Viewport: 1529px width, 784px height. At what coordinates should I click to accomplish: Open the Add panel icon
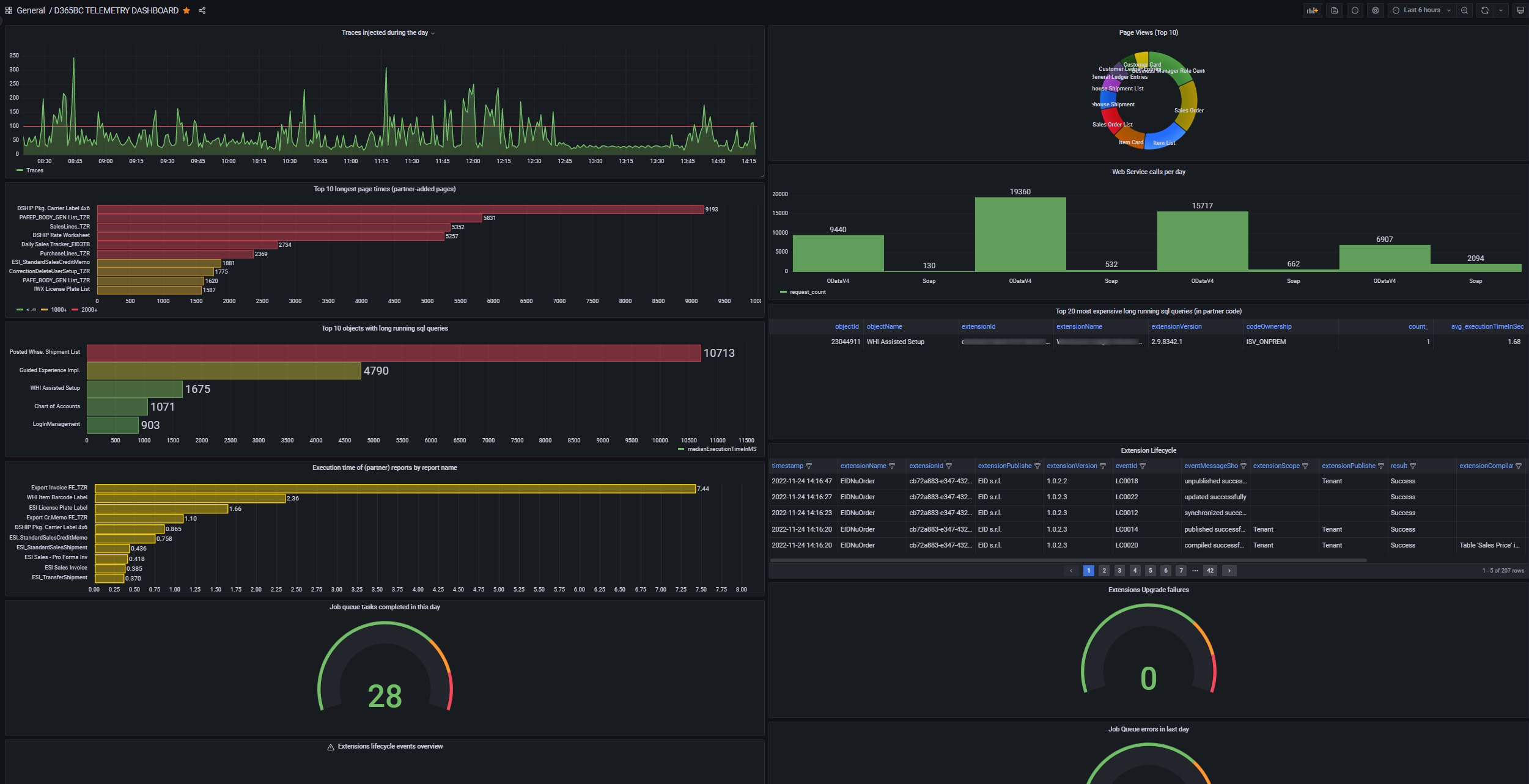tap(1313, 10)
